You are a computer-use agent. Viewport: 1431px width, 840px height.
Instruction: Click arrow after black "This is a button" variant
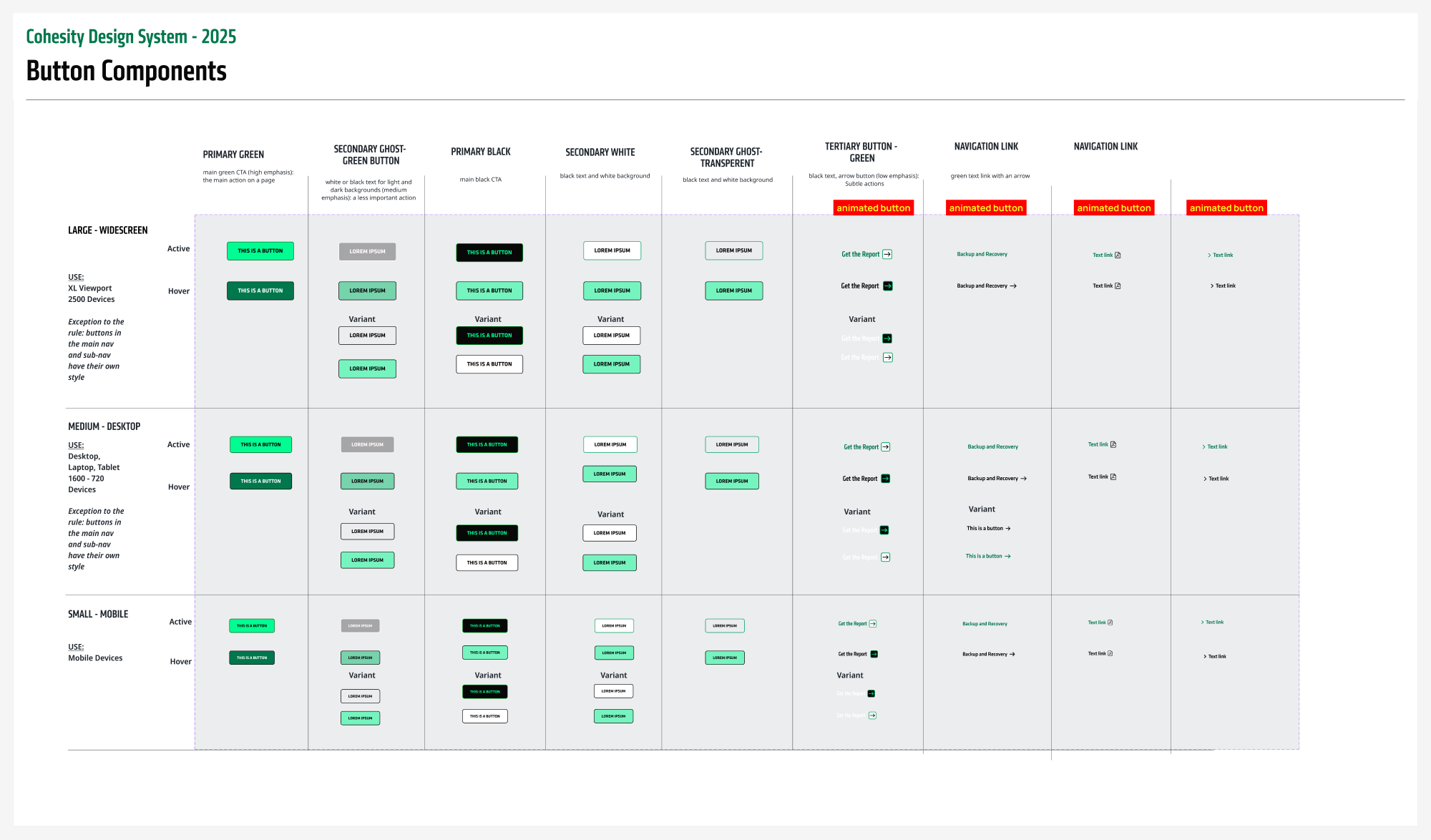pyautogui.click(x=1008, y=529)
